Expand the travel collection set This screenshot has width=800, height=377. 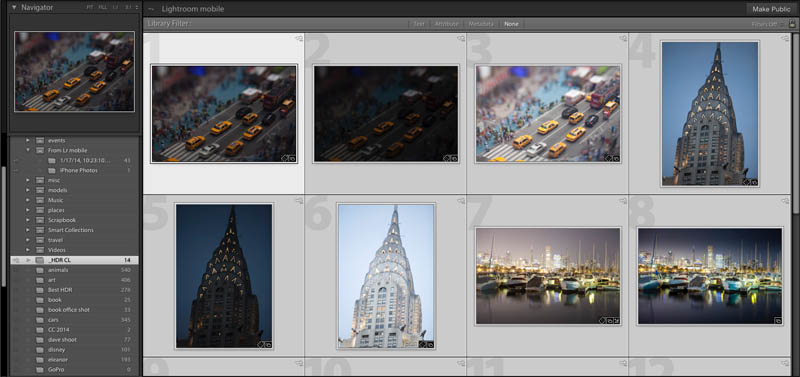(28, 240)
